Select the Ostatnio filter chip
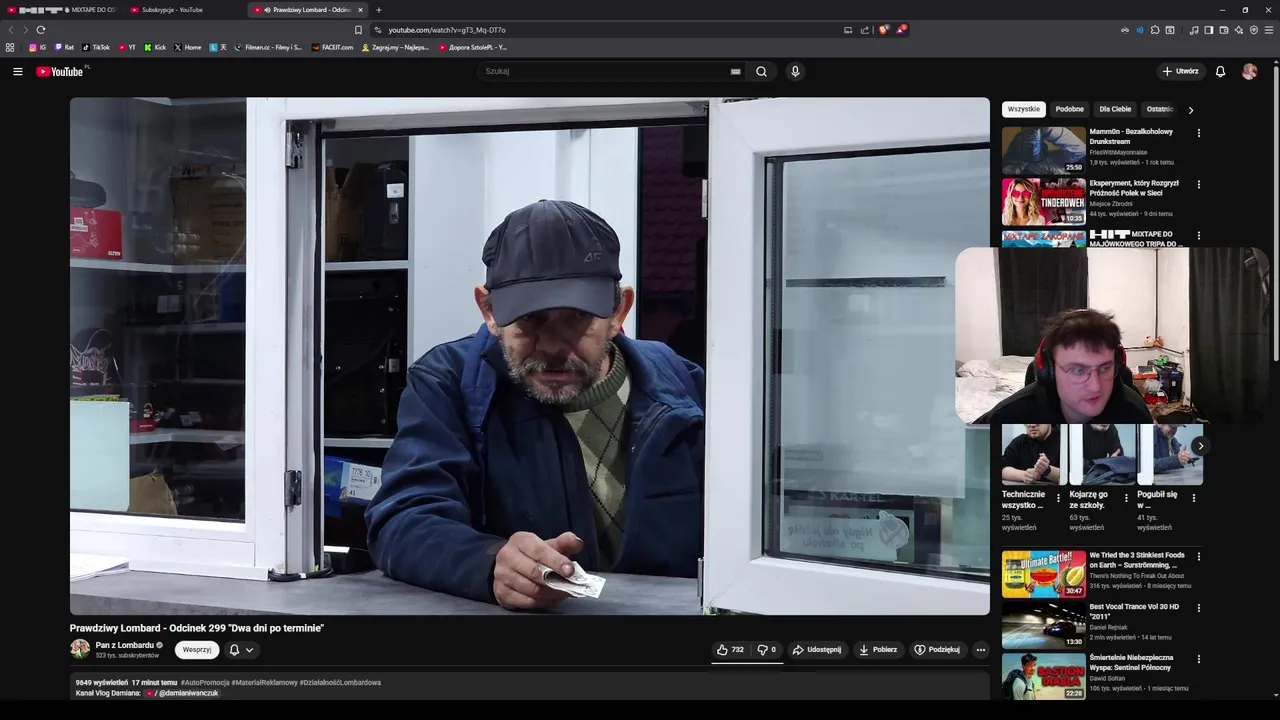Screen dimensions: 1280x720 [1160, 109]
